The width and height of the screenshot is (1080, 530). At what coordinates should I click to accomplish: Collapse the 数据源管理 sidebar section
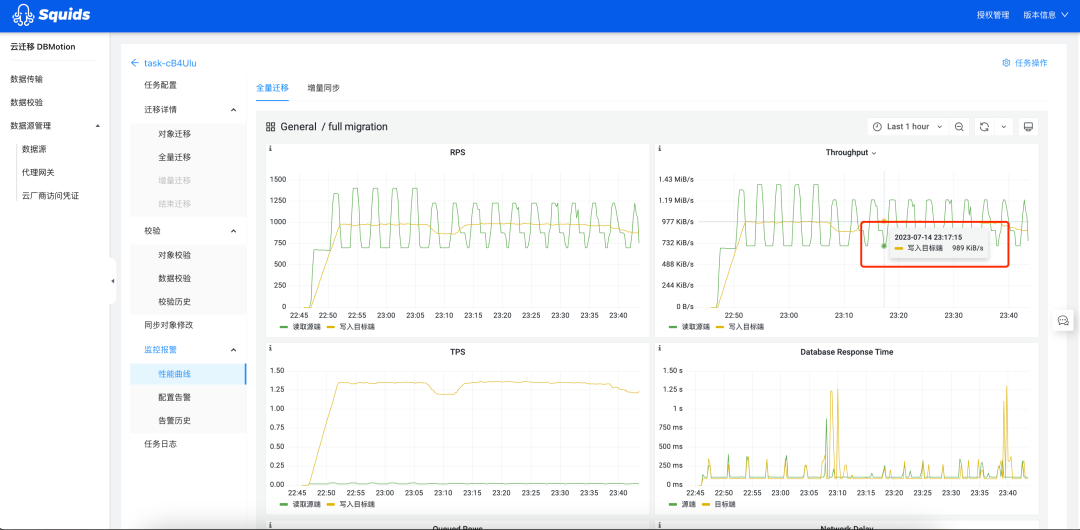click(x=97, y=126)
